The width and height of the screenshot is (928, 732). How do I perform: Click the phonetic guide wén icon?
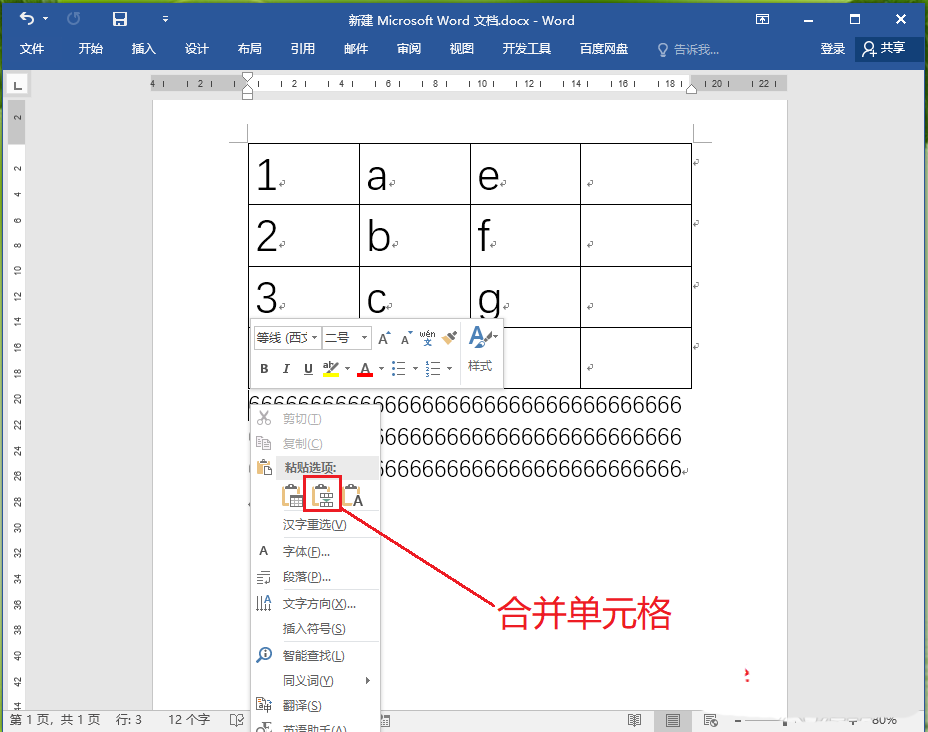point(427,338)
